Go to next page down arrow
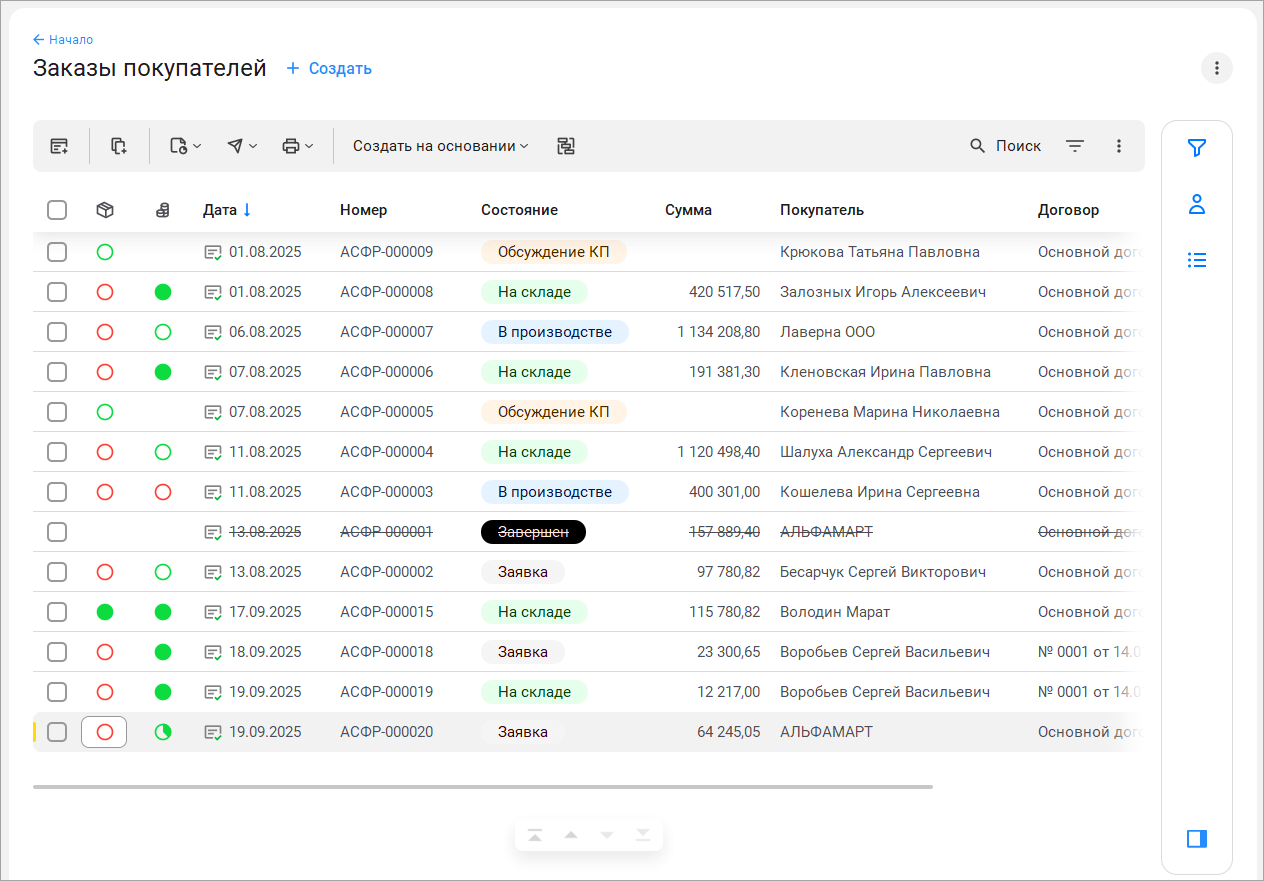 point(607,835)
